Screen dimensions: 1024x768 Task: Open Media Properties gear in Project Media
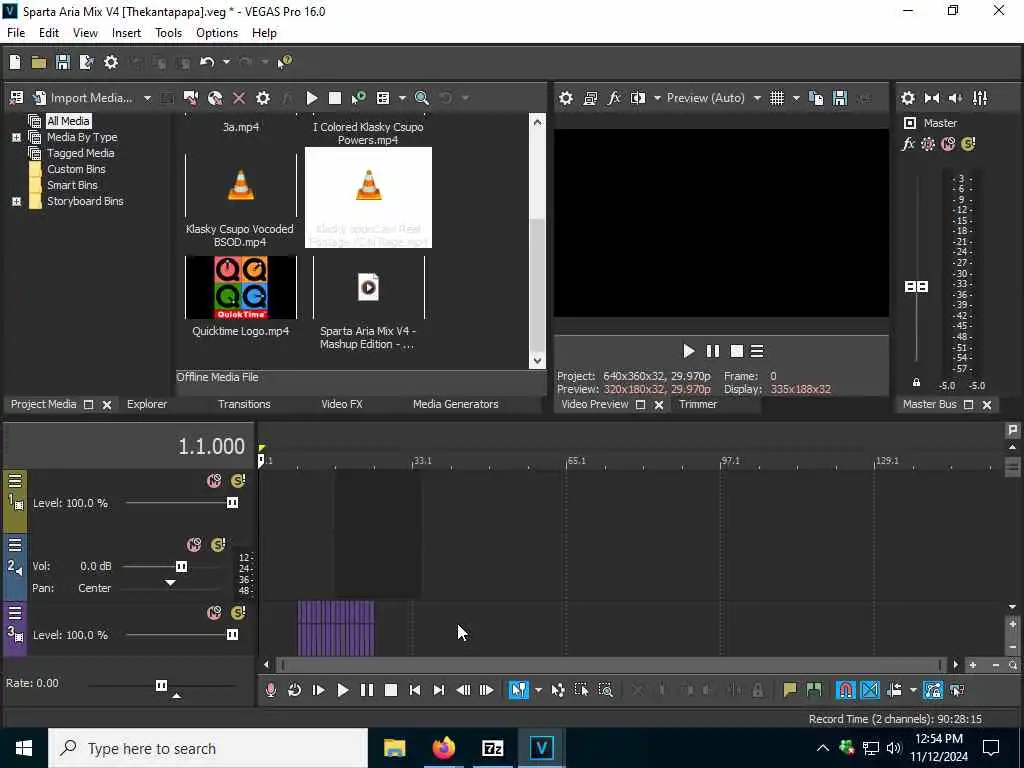[263, 98]
